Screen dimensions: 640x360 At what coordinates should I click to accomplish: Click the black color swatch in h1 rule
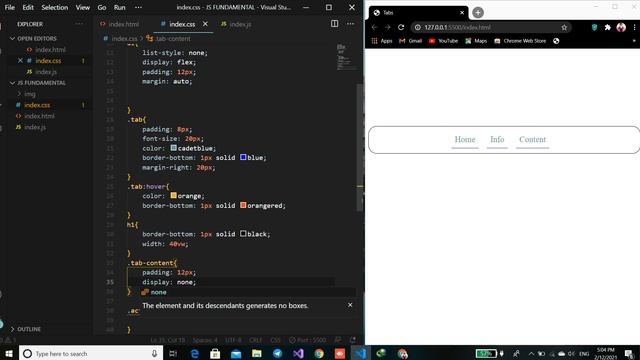(243, 233)
